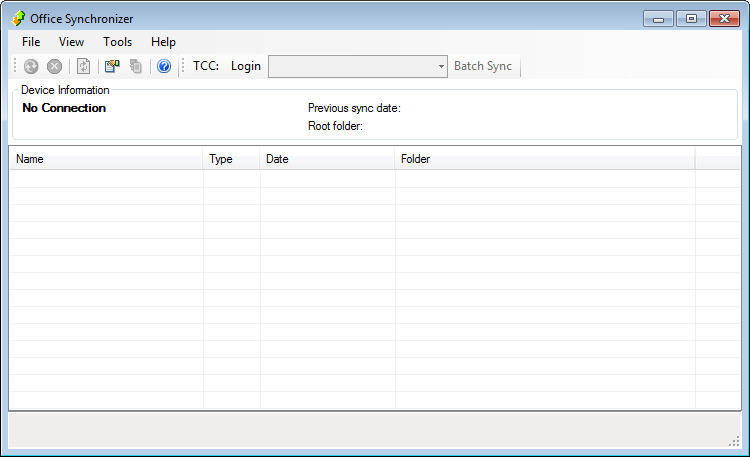750x457 pixels.
Task: Open the View menu
Action: (x=71, y=42)
